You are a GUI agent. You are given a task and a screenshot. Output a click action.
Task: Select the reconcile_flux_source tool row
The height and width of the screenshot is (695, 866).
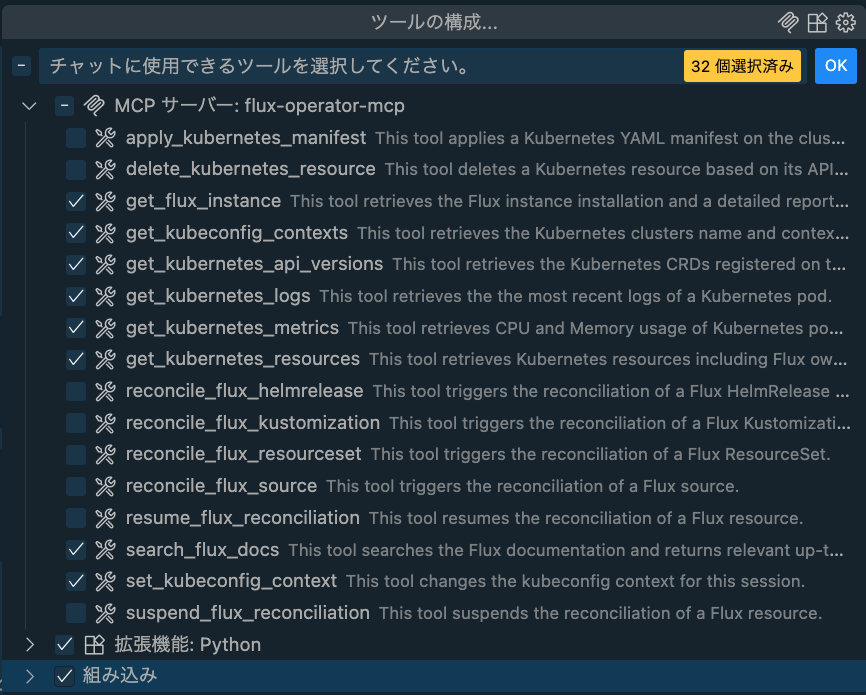coord(221,486)
